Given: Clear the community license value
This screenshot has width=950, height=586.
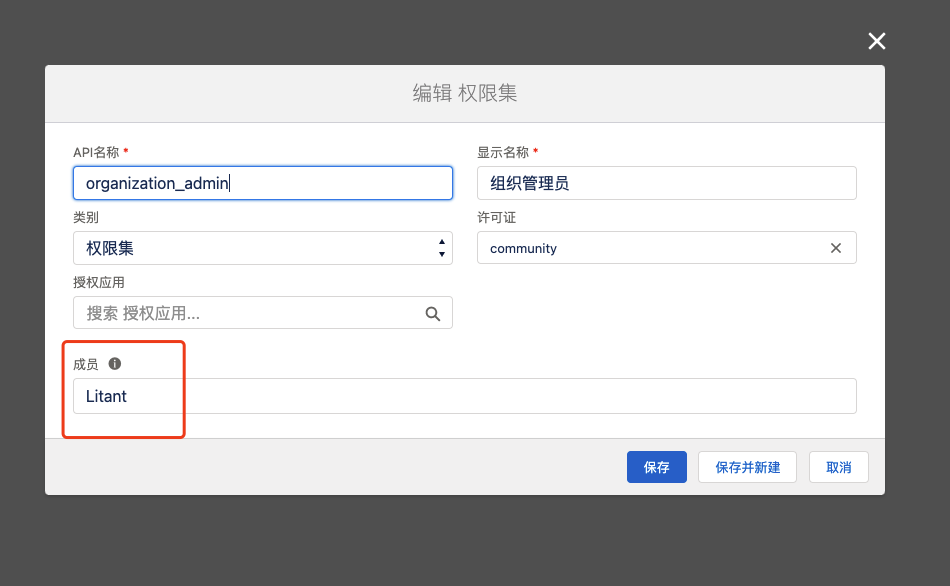Looking at the screenshot, I should coord(835,248).
